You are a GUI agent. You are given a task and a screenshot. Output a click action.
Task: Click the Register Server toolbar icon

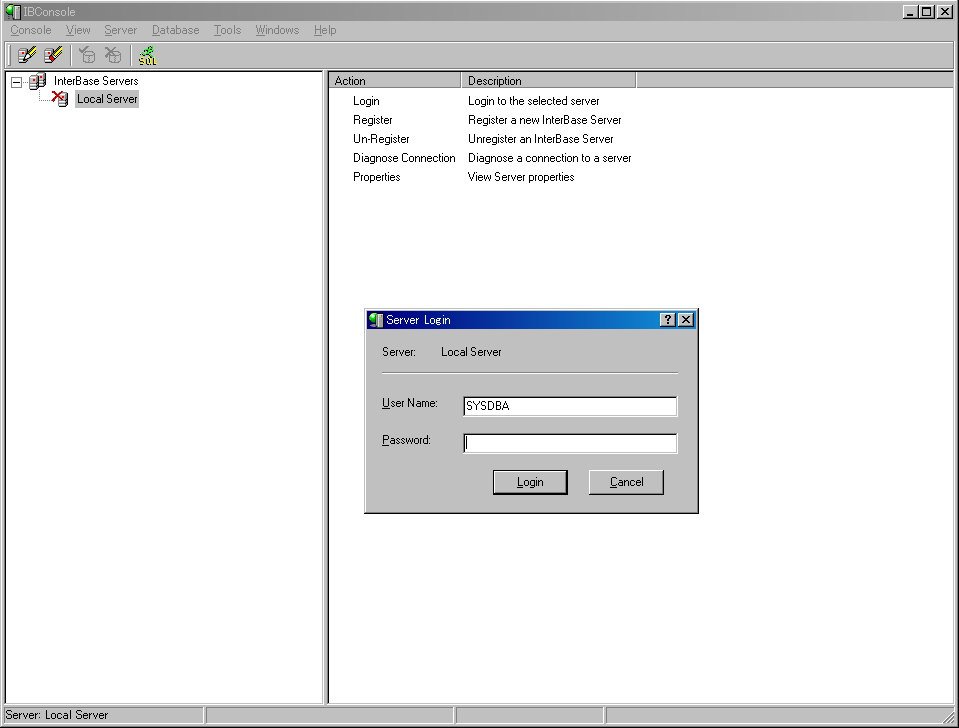coord(27,55)
